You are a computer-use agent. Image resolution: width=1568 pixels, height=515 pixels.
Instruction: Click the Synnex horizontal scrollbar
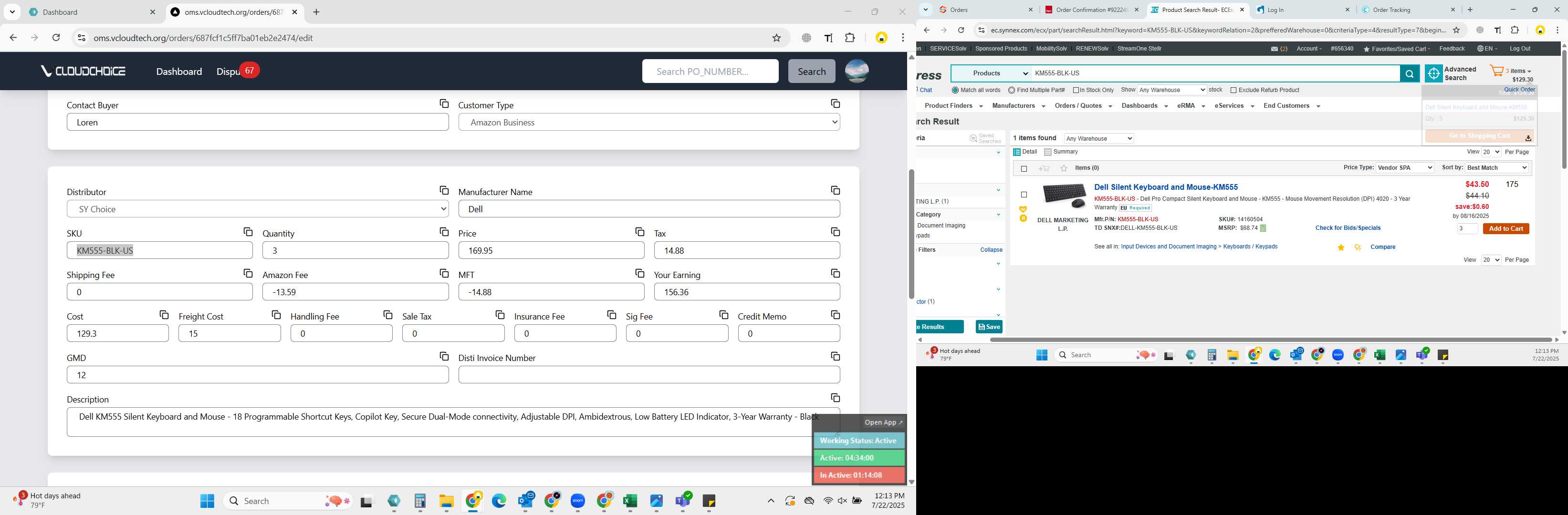[x=1270, y=340]
